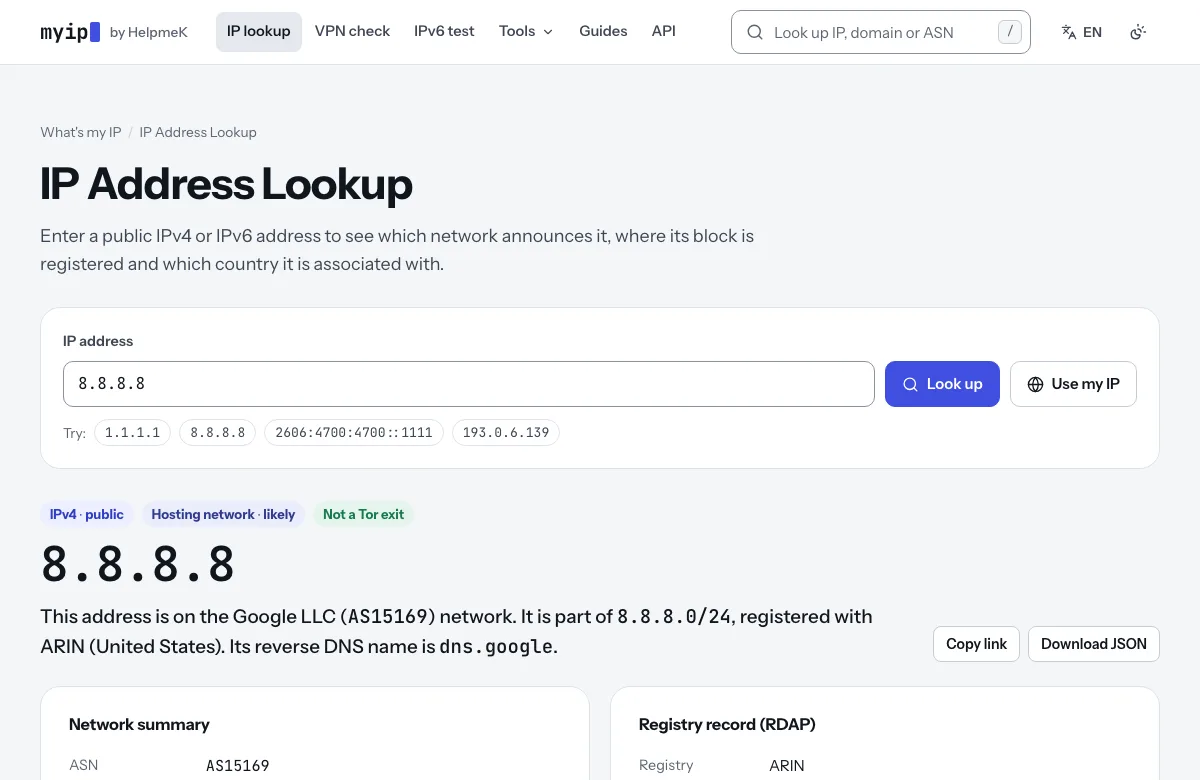Choose the 193.0.6.139 example chip
Image resolution: width=1200 pixels, height=780 pixels.
[x=506, y=433]
